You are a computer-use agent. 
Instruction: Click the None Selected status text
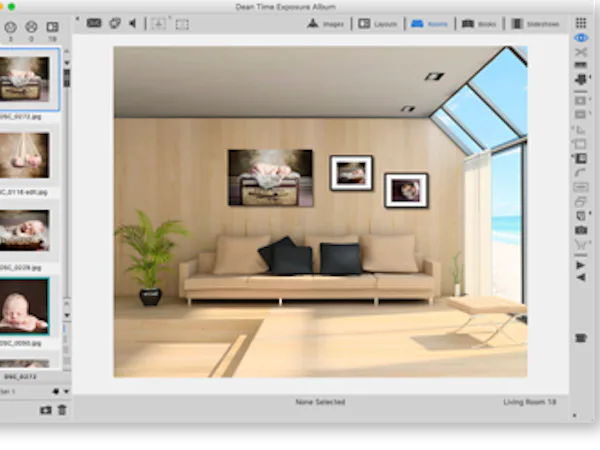(320, 402)
